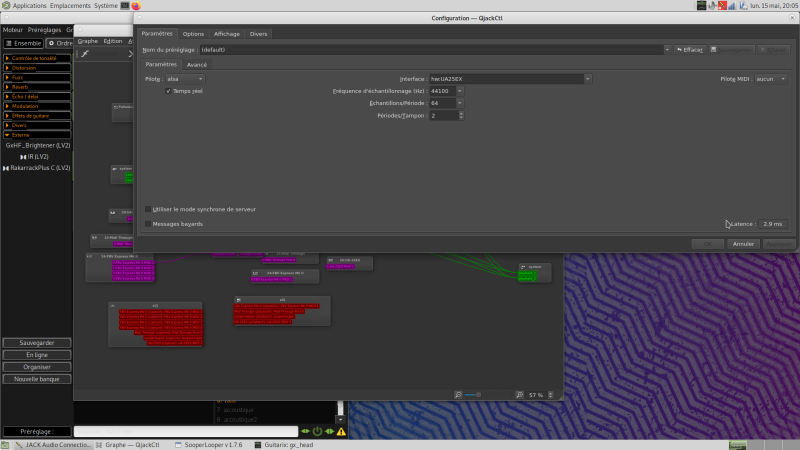The height and width of the screenshot is (450, 800).
Task: Open the network signal bars tray icon
Action: point(732,6)
